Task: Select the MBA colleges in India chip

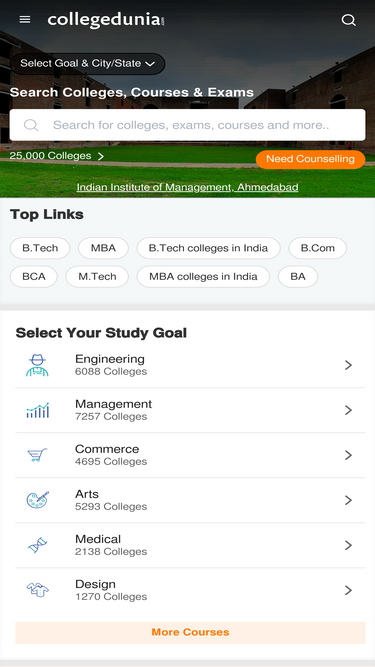Action: coord(203,276)
